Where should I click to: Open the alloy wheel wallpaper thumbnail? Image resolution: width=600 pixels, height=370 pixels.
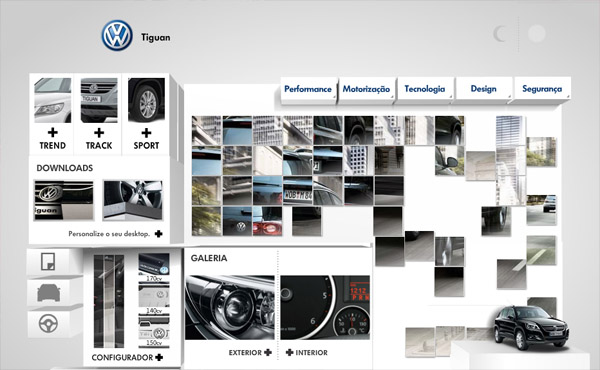(133, 200)
